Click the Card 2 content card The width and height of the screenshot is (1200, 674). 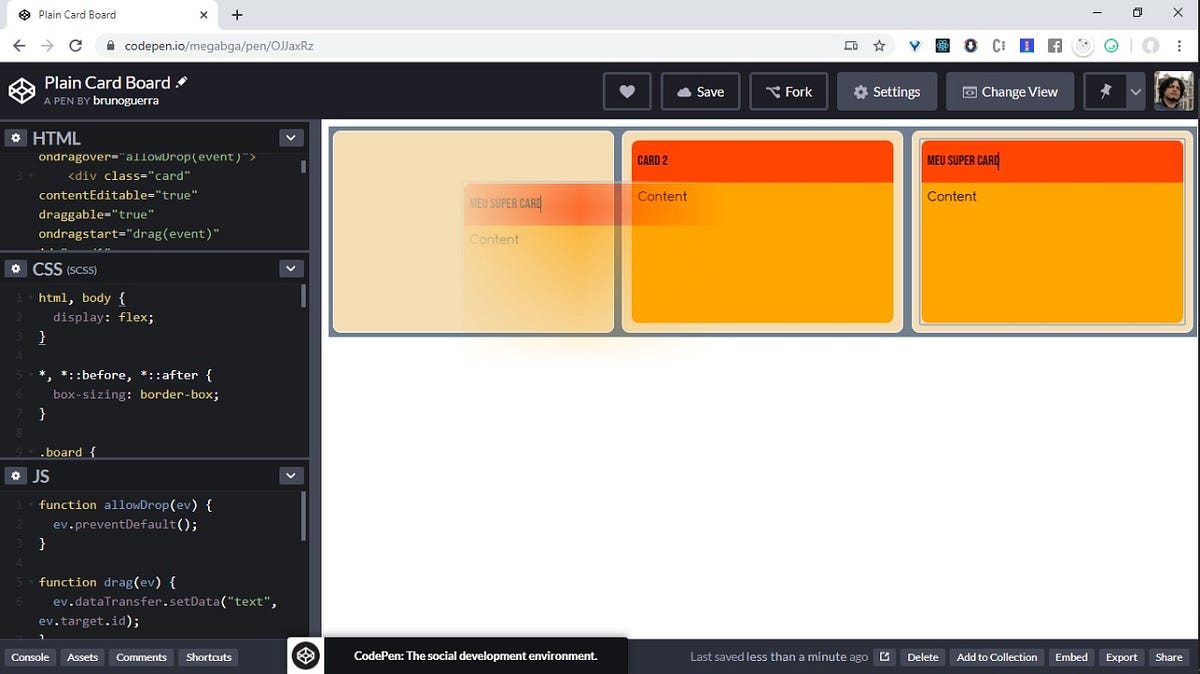tap(762, 230)
